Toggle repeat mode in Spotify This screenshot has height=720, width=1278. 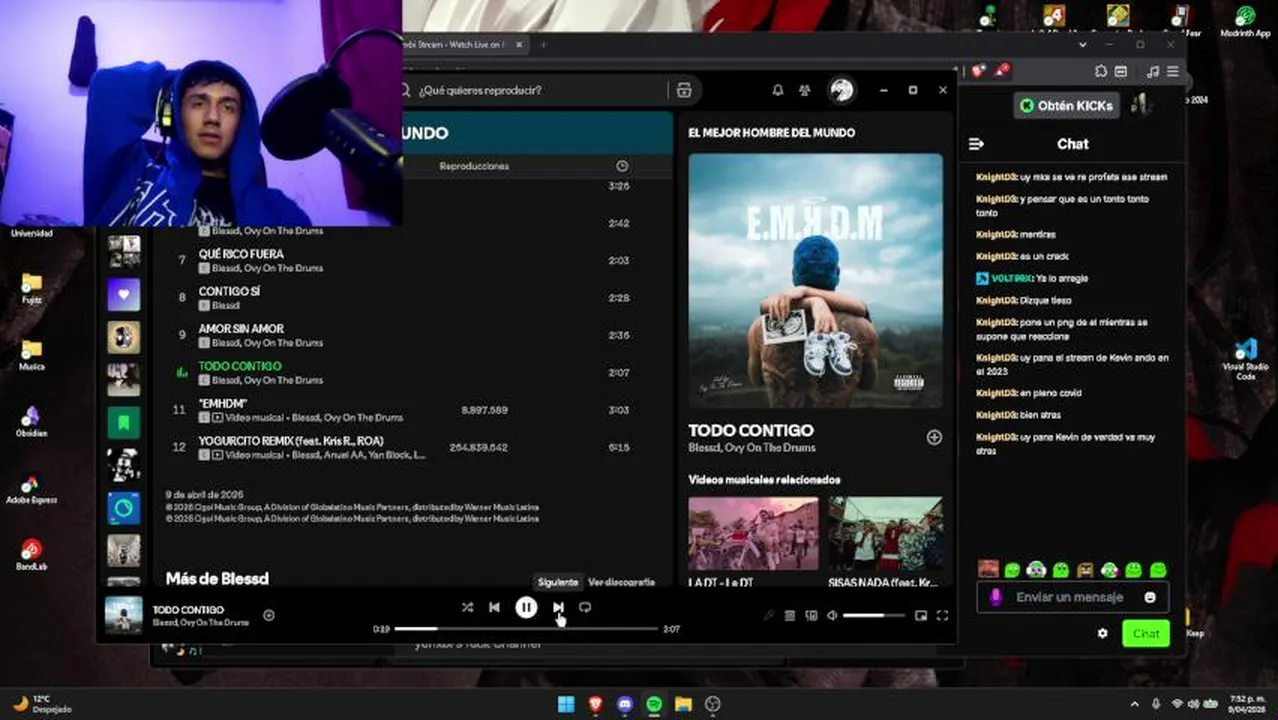pyautogui.click(x=585, y=607)
